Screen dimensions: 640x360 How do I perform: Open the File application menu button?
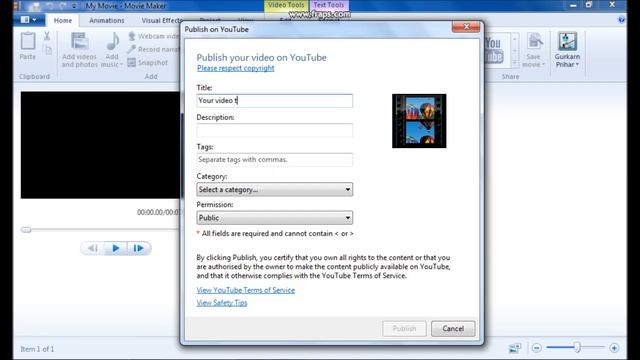point(28,20)
